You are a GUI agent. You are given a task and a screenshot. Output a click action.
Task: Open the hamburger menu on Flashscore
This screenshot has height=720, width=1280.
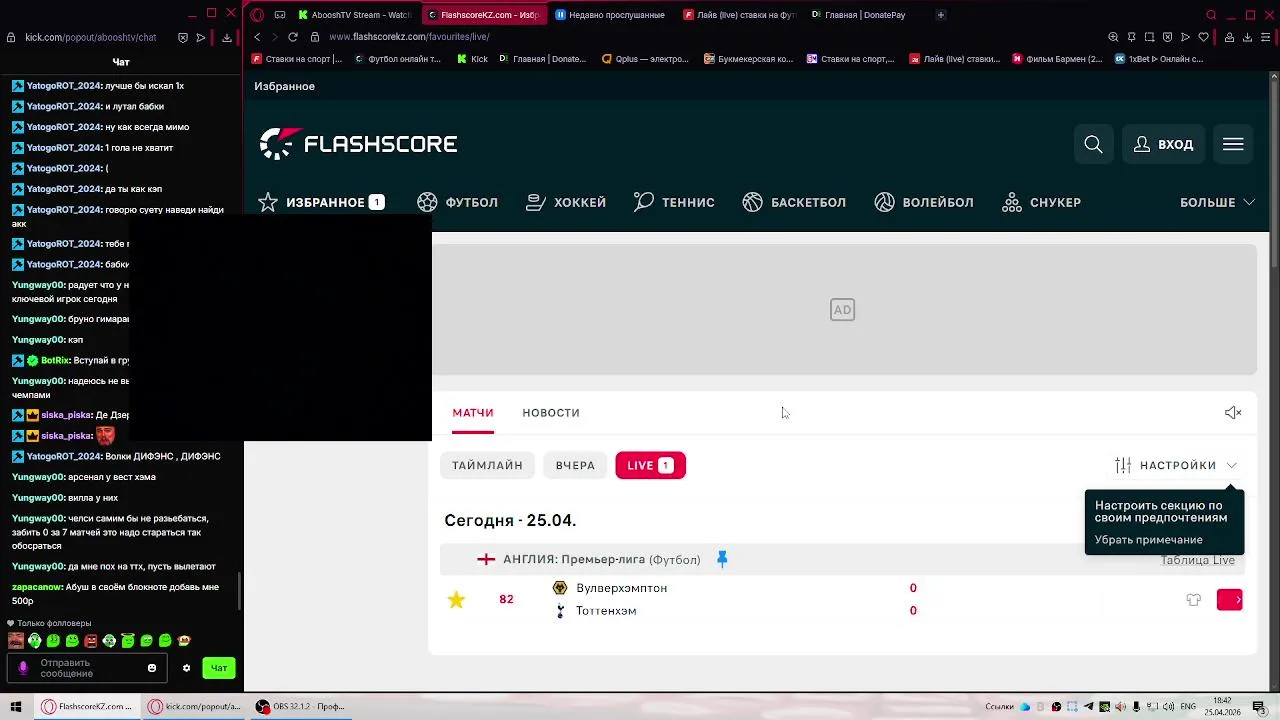[1233, 145]
